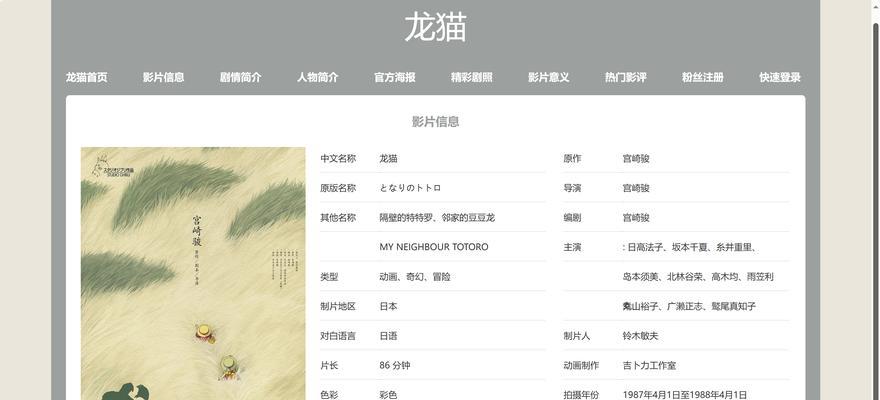Open the 龙猫首页 navigation link

point(86,77)
